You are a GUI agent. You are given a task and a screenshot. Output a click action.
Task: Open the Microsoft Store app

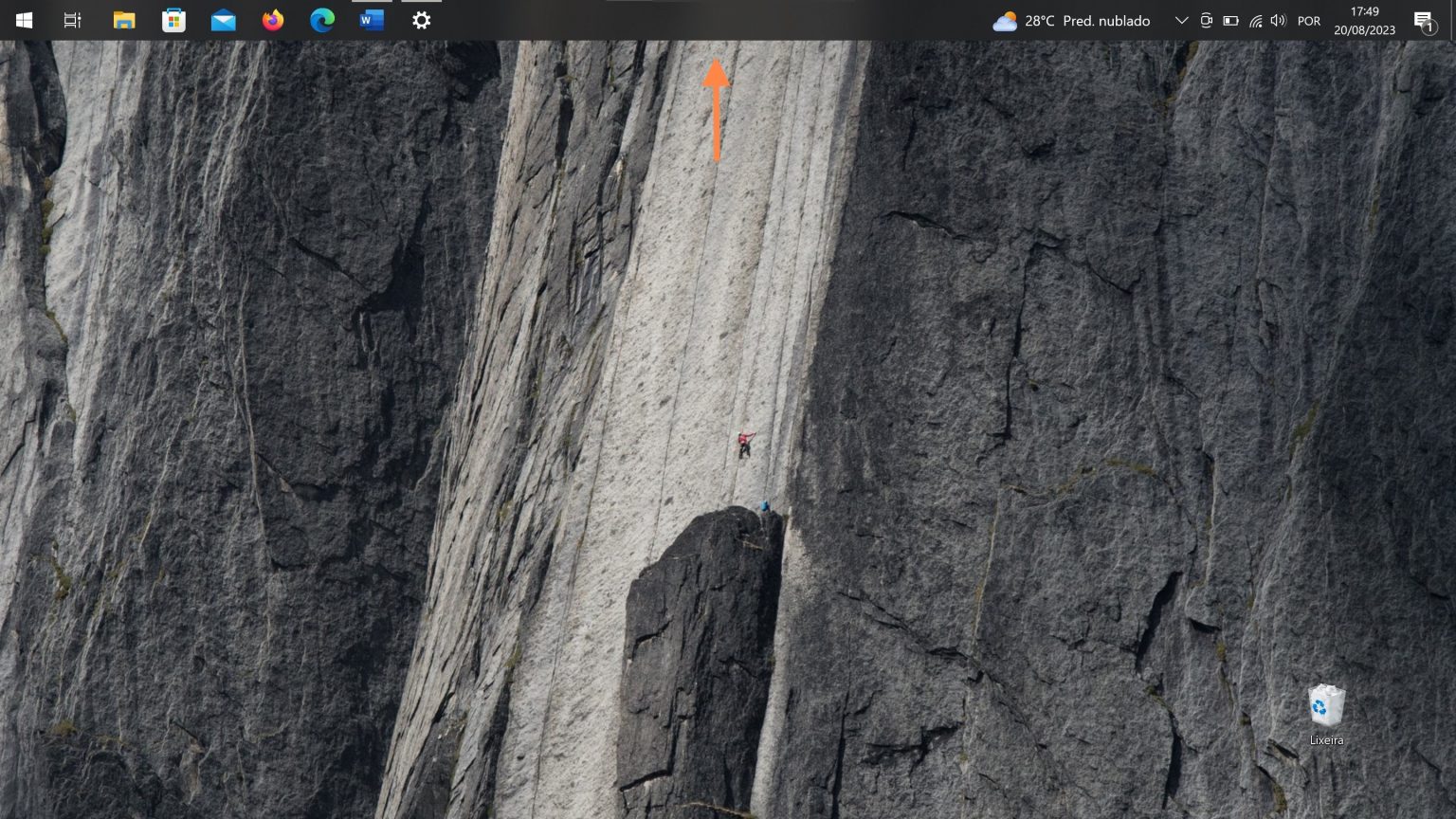click(173, 20)
